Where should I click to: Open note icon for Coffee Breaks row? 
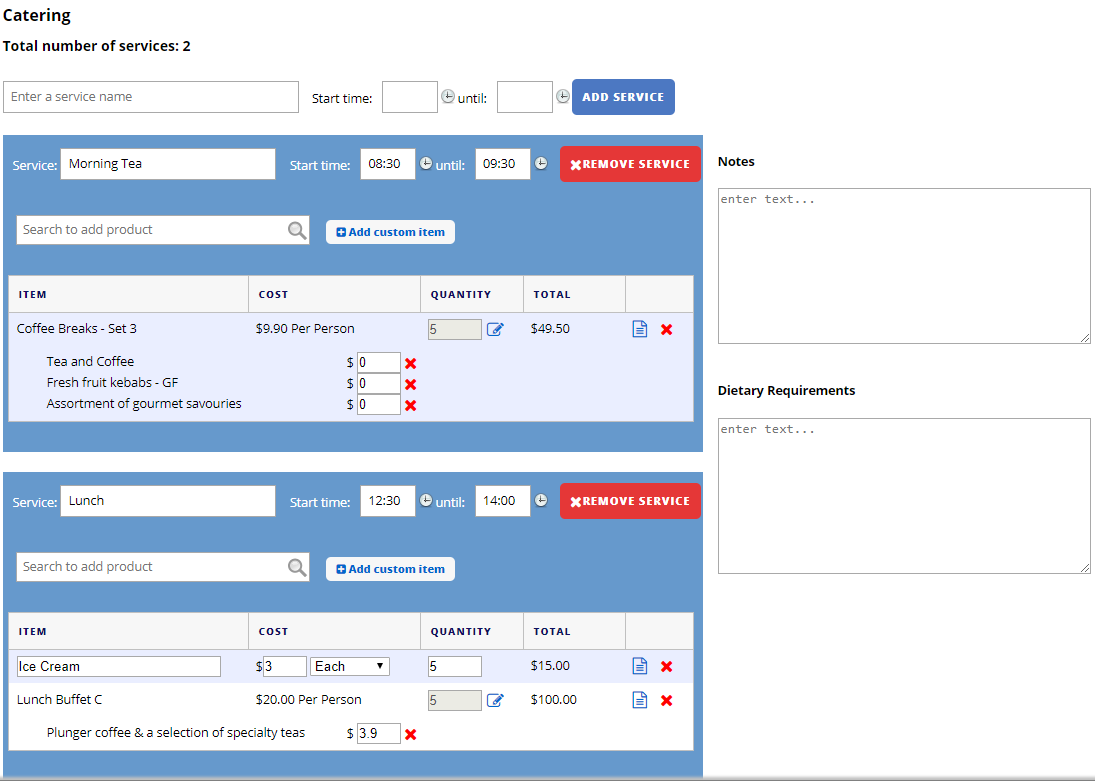[x=640, y=329]
